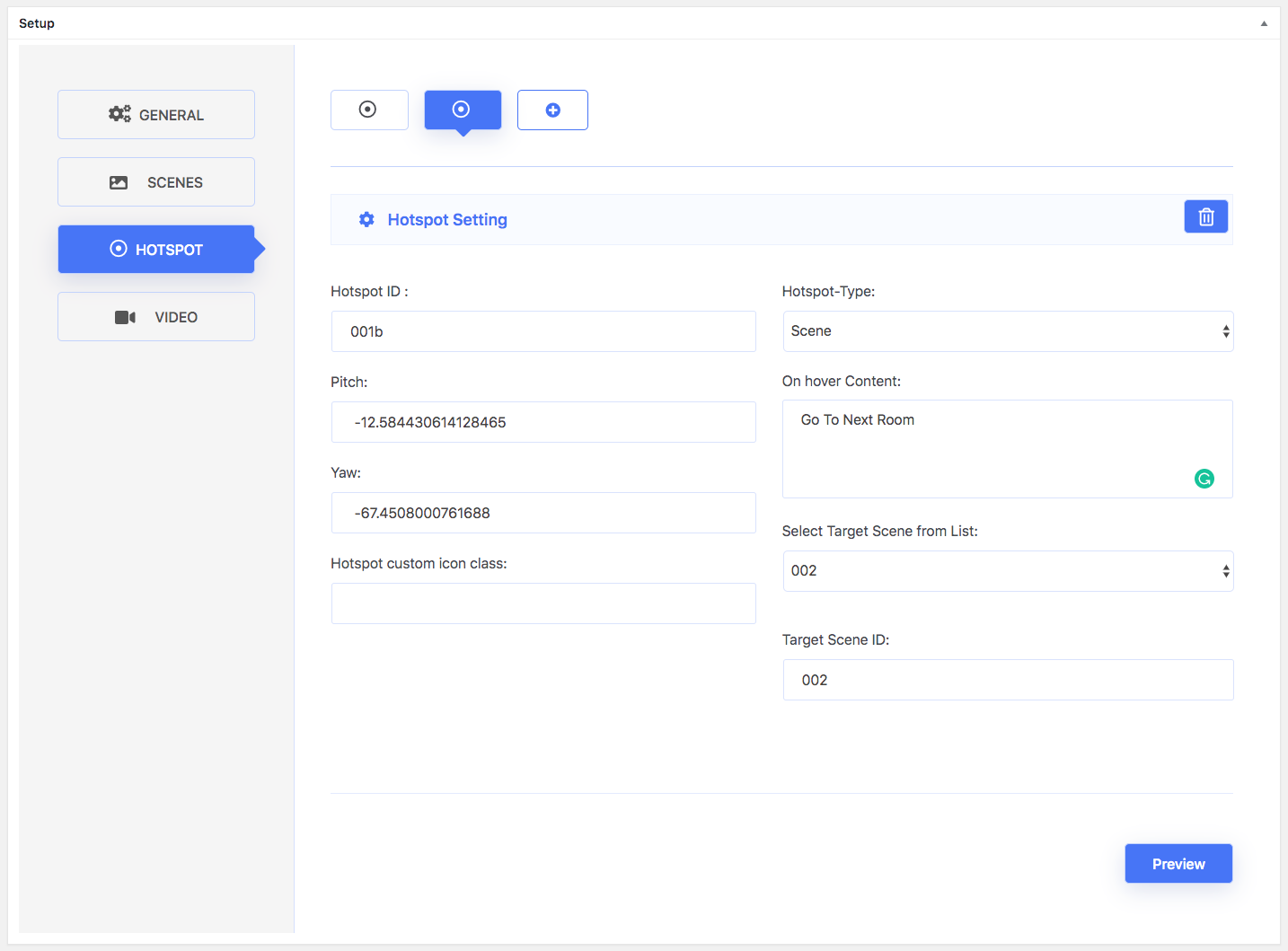Focus the Pitch value field
The height and width of the screenshot is (951, 1288).
543,422
